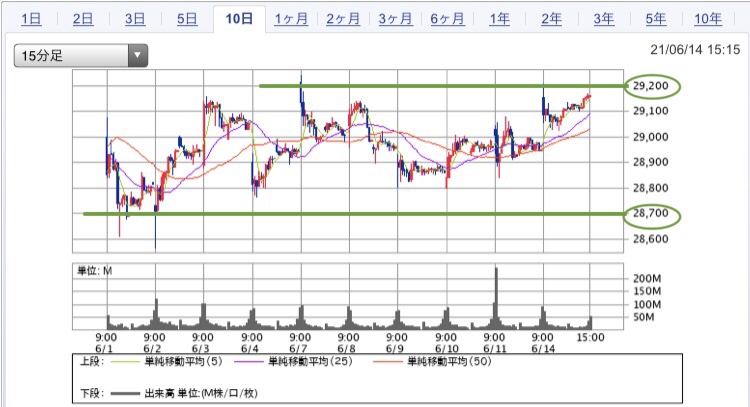
Task: Select the 1日 period tab
Action: click(31, 19)
